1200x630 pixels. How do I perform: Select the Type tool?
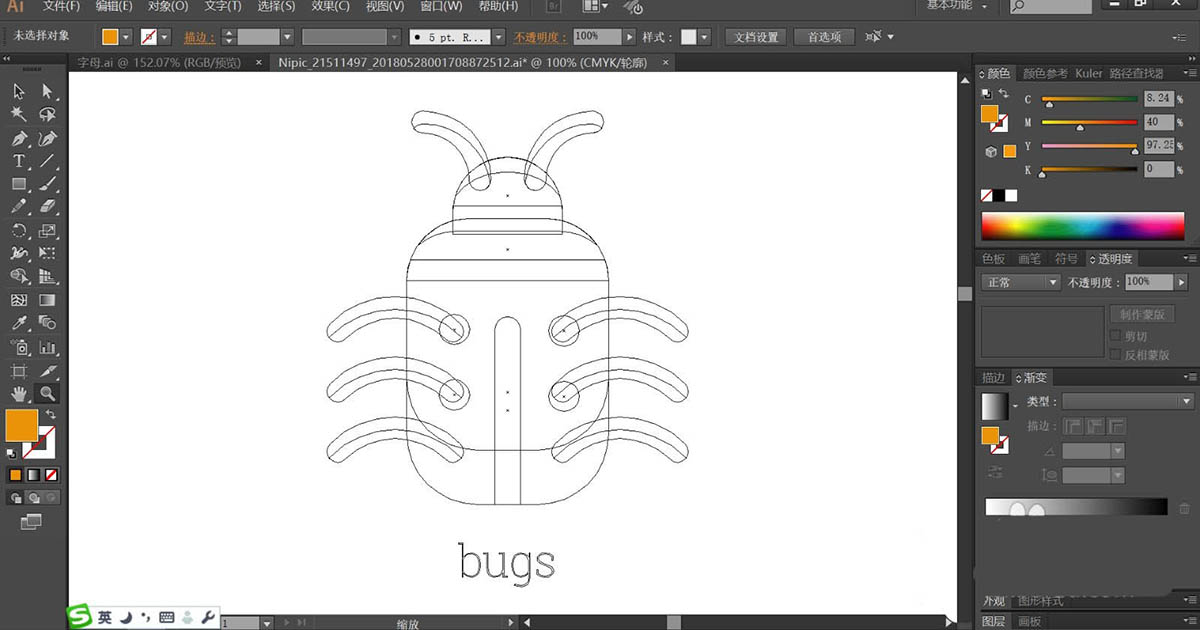coord(19,161)
